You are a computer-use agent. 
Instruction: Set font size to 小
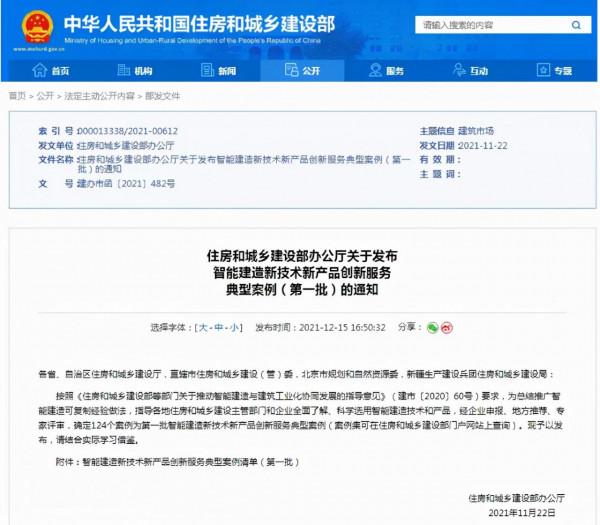tap(234, 328)
